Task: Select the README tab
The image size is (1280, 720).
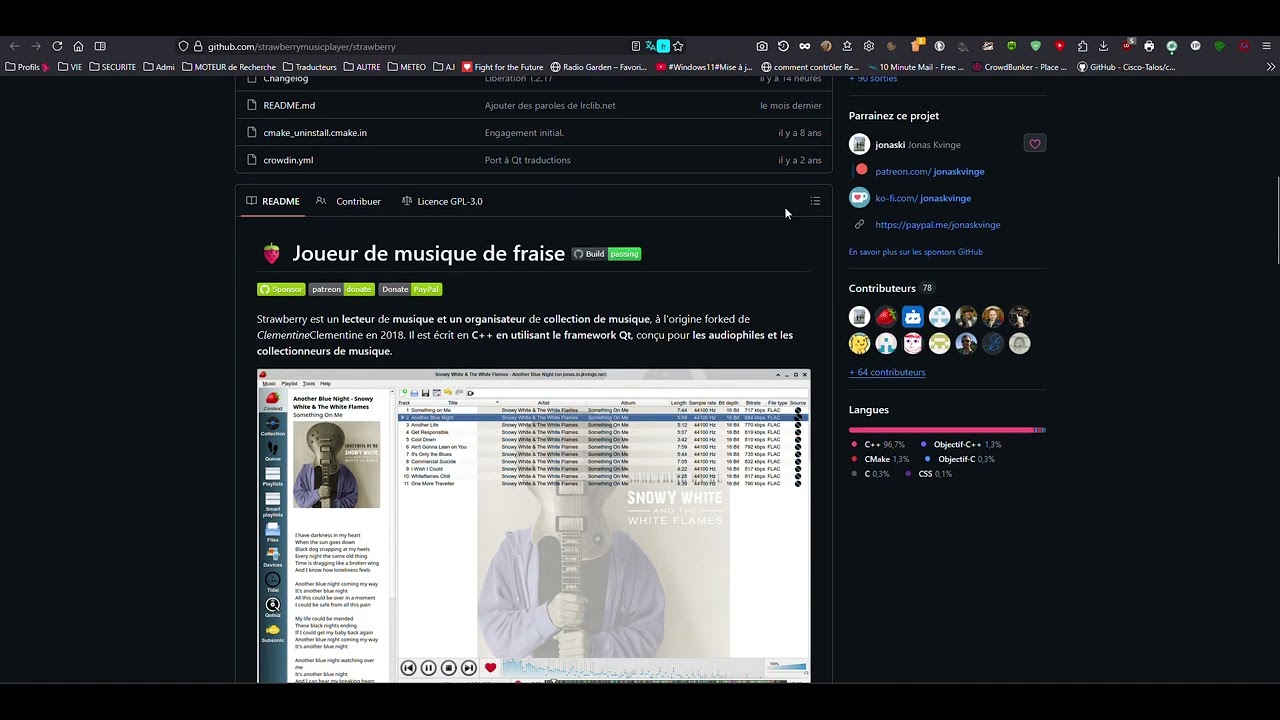Action: [x=273, y=201]
